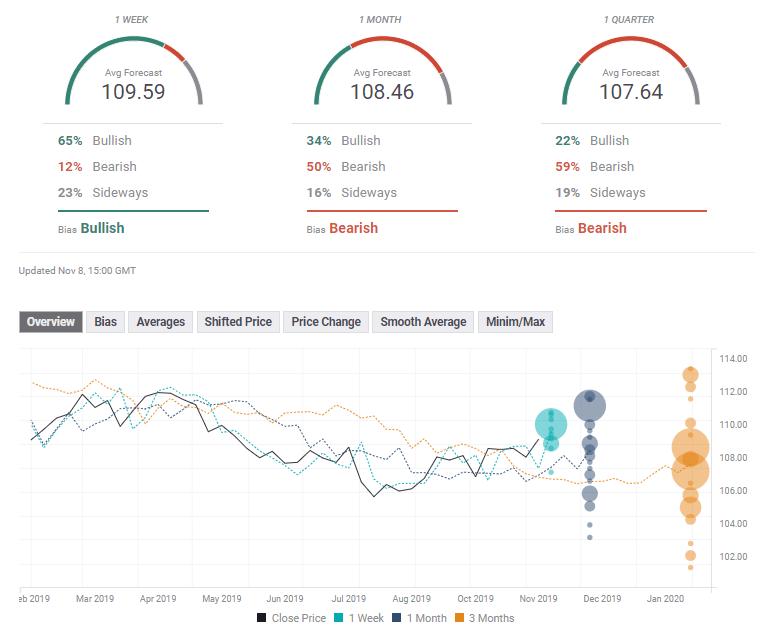
Task: Toggle 3 Months series in legend
Action: pyautogui.click(x=484, y=618)
